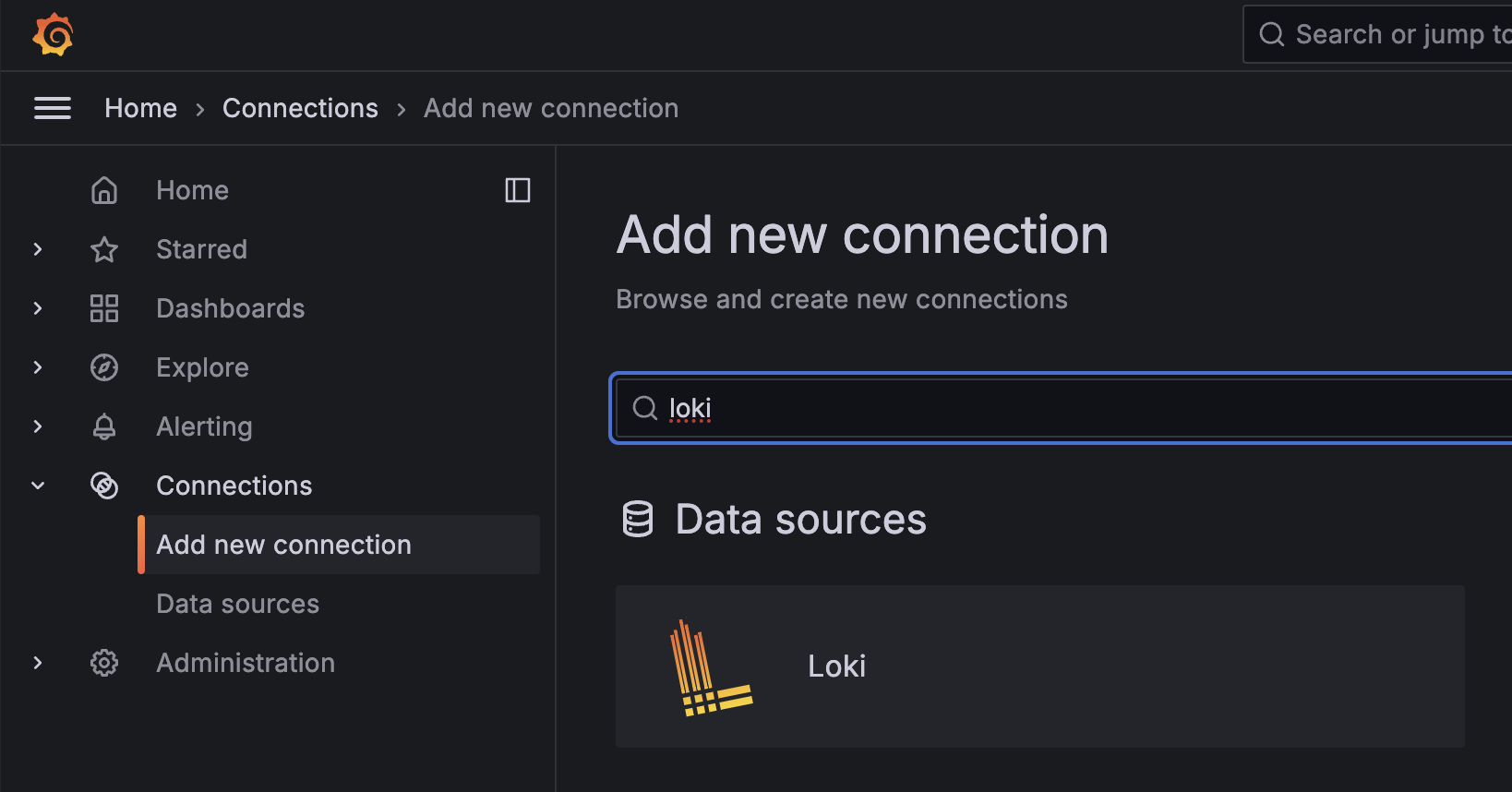The image size is (1512, 792).
Task: Click the Starred star icon
Action: 104,249
